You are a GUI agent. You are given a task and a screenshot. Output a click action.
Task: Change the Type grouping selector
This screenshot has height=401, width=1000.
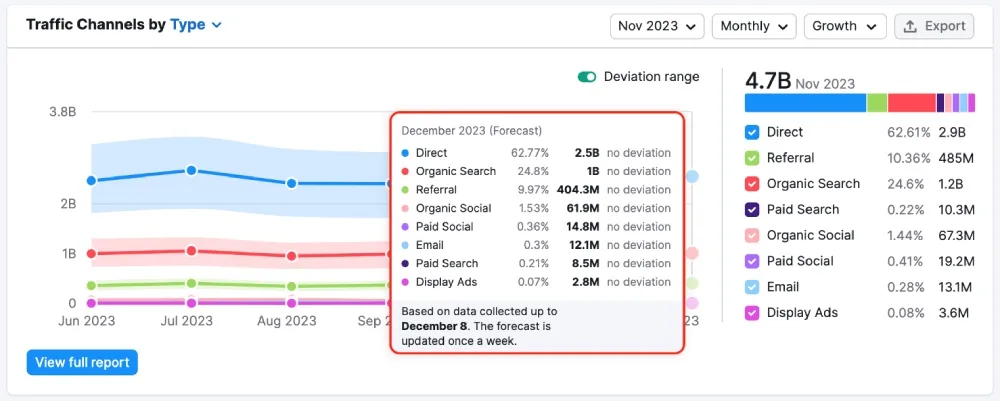[x=196, y=25]
